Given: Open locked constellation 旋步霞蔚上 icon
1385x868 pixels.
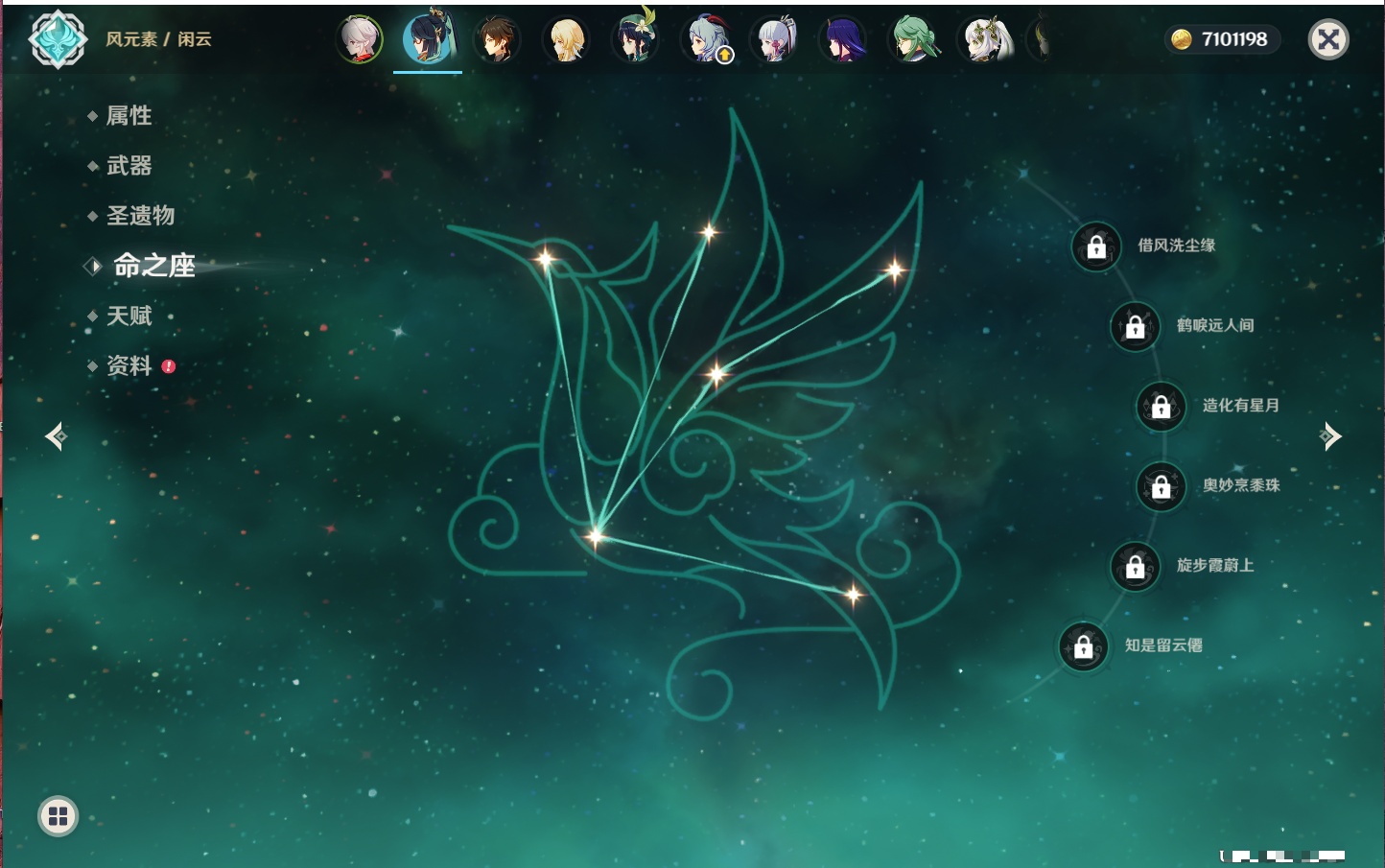Looking at the screenshot, I should point(1136,566).
